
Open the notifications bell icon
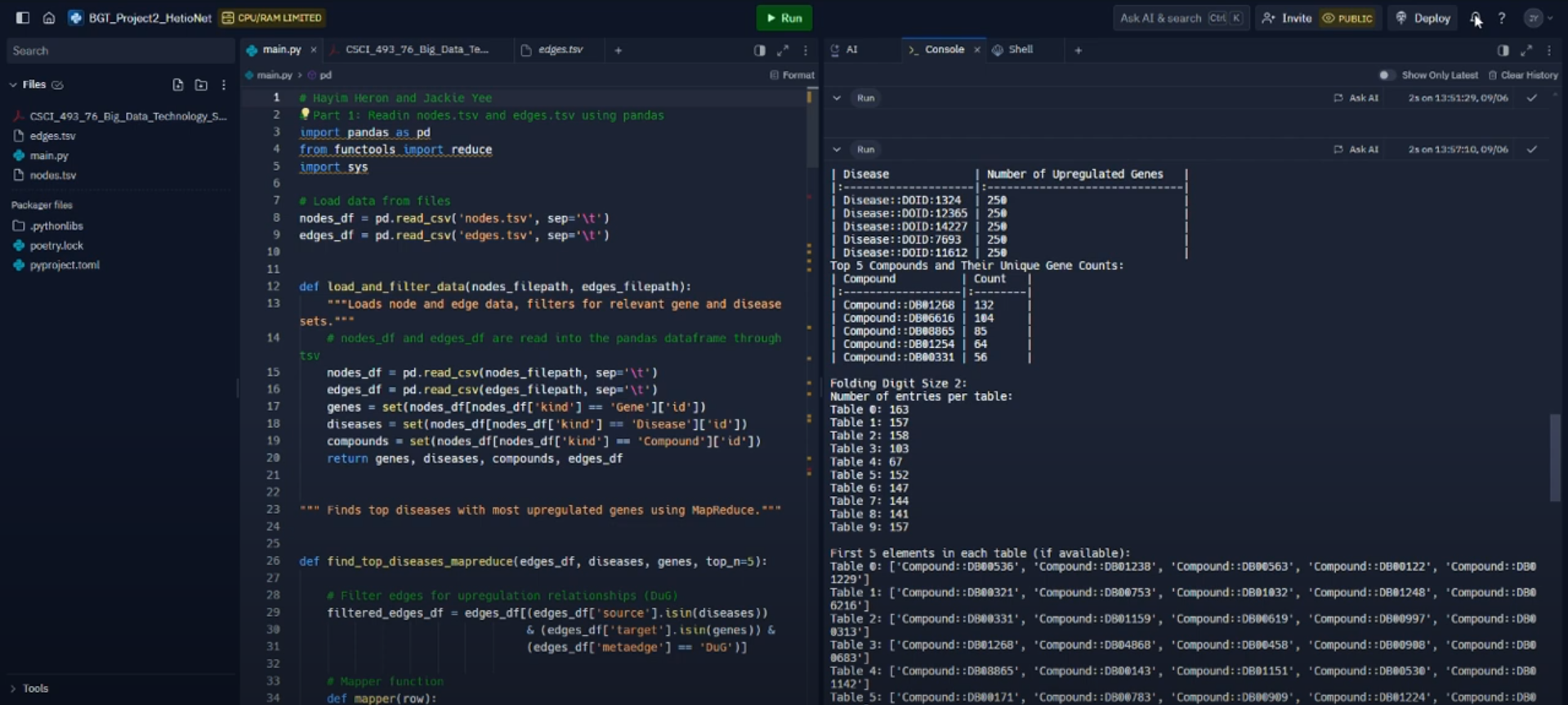click(x=1475, y=18)
